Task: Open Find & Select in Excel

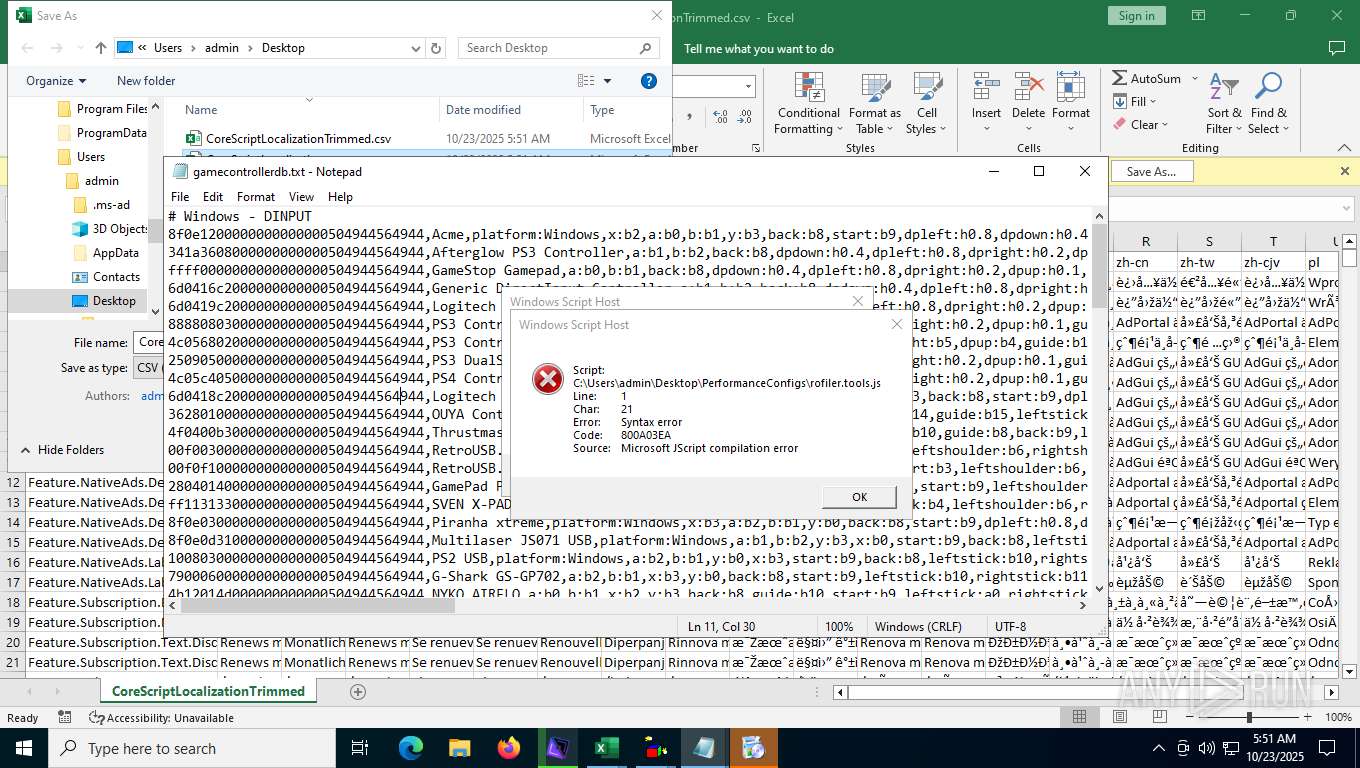Action: (x=1268, y=104)
